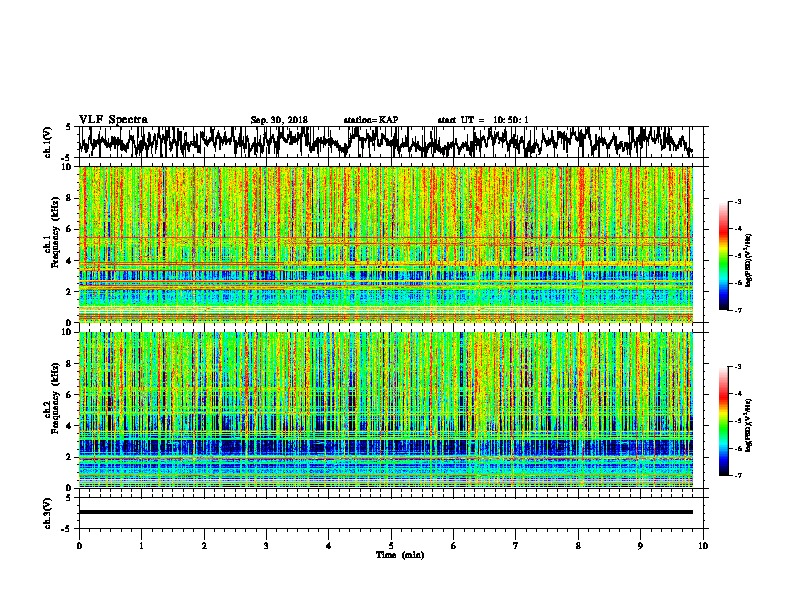Click the time axis tick label "7"
Image resolution: width=792 pixels, height=612 pixels.
click(516, 546)
